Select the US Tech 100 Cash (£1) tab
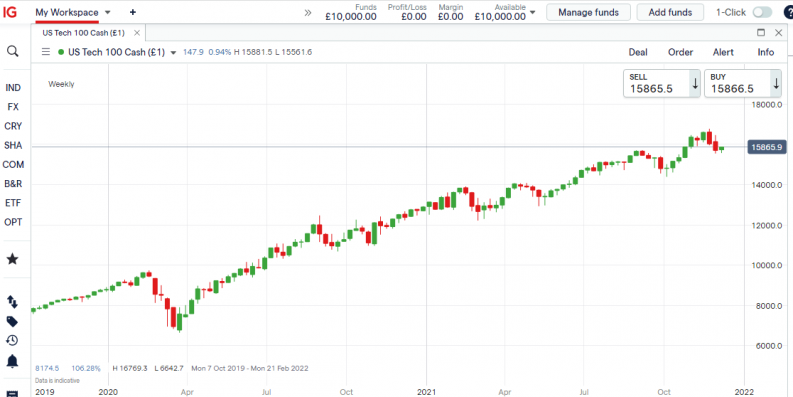The height and width of the screenshot is (397, 793). click(83, 33)
